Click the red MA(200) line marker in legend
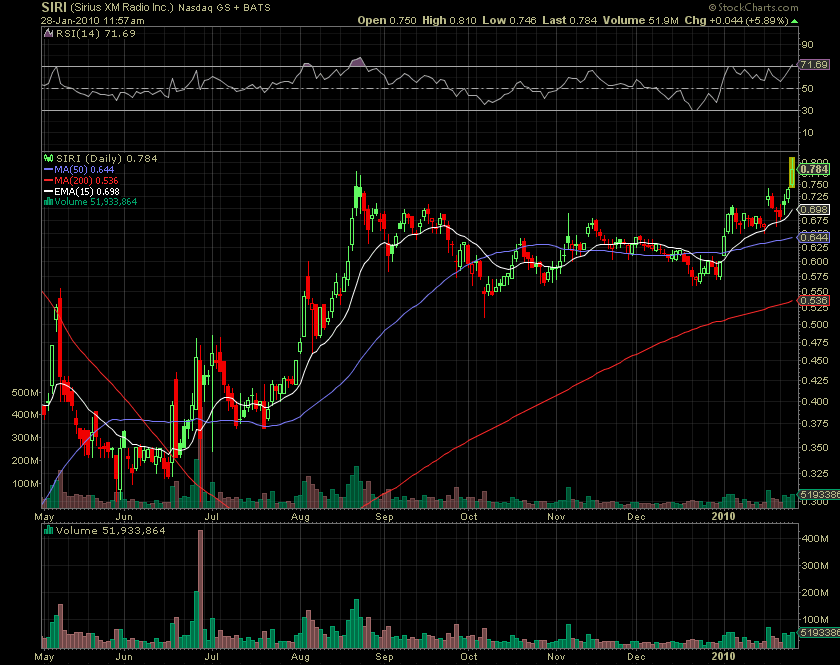Viewport: 840px width, 667px height. point(48,181)
